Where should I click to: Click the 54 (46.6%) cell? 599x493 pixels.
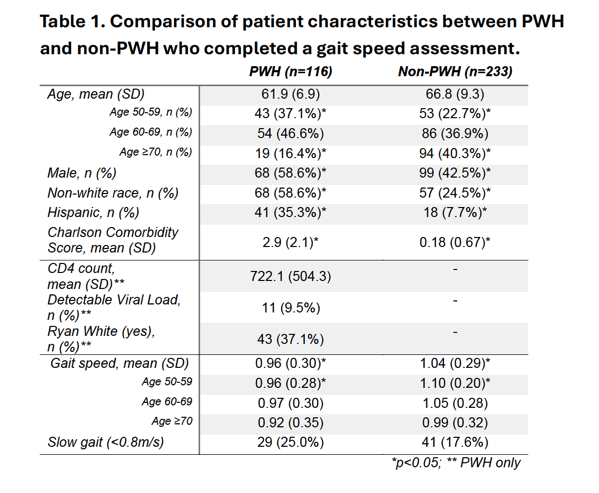[290, 134]
